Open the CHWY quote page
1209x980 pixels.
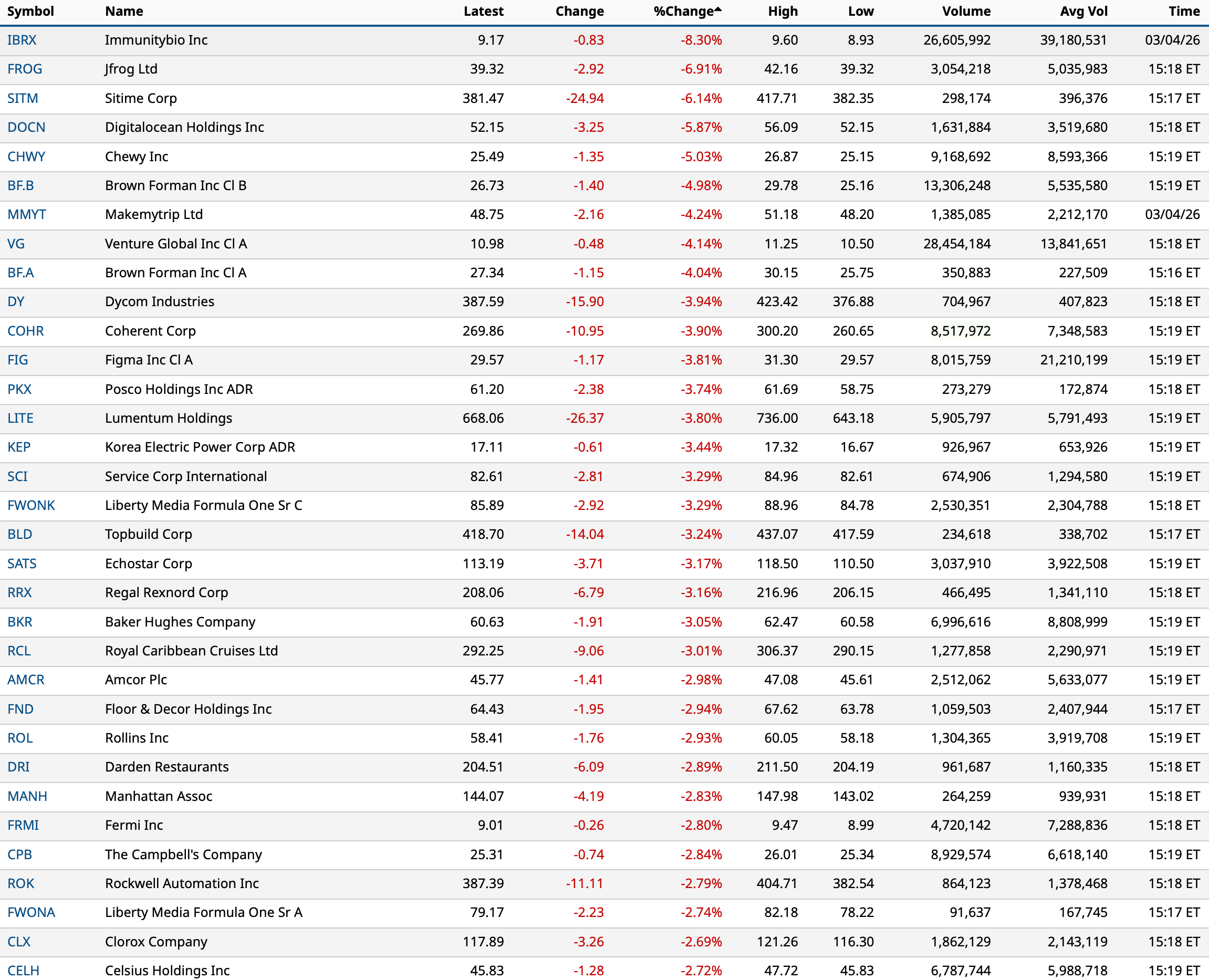coord(26,157)
